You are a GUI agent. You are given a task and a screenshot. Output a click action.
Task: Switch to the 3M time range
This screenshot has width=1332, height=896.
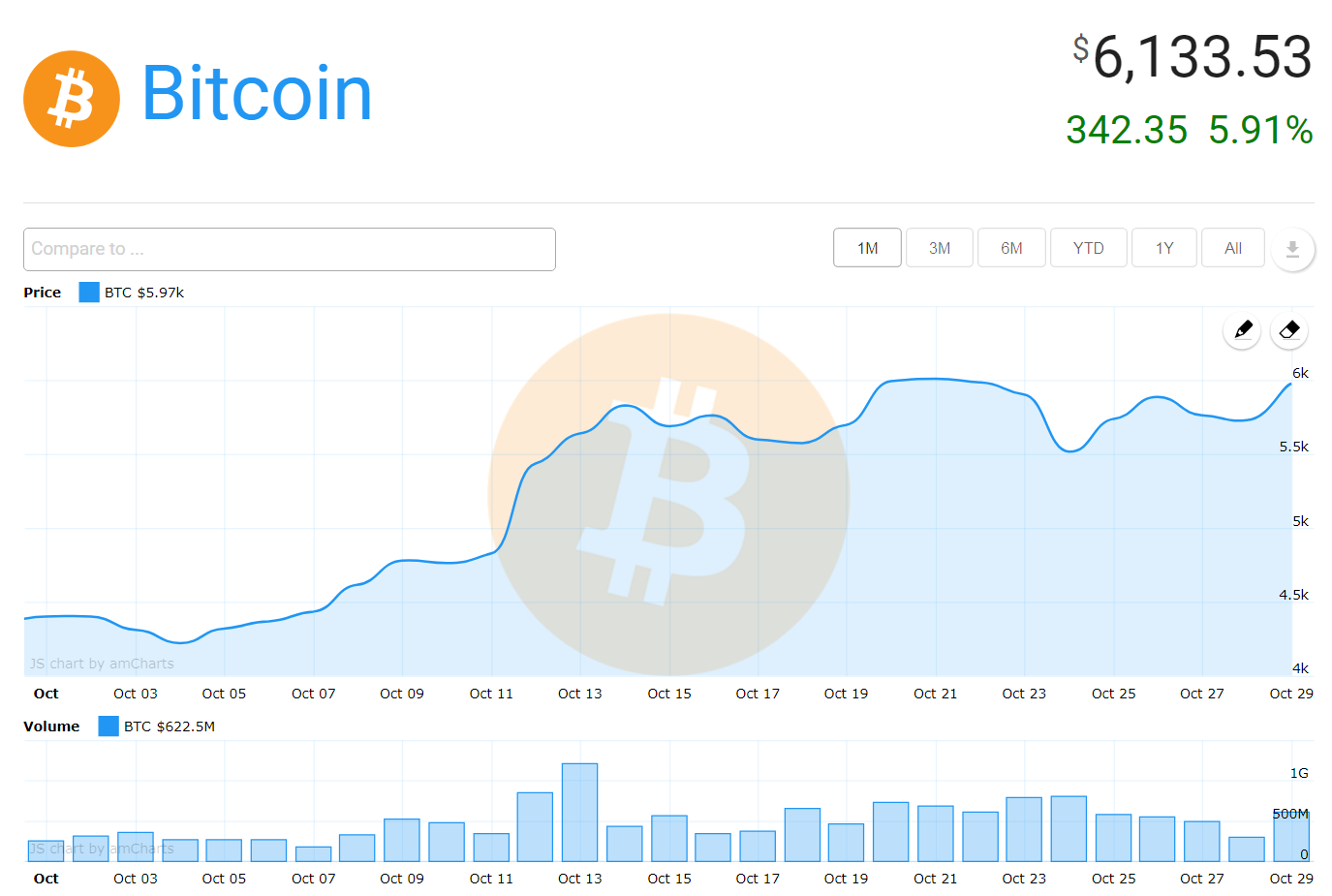(x=939, y=248)
